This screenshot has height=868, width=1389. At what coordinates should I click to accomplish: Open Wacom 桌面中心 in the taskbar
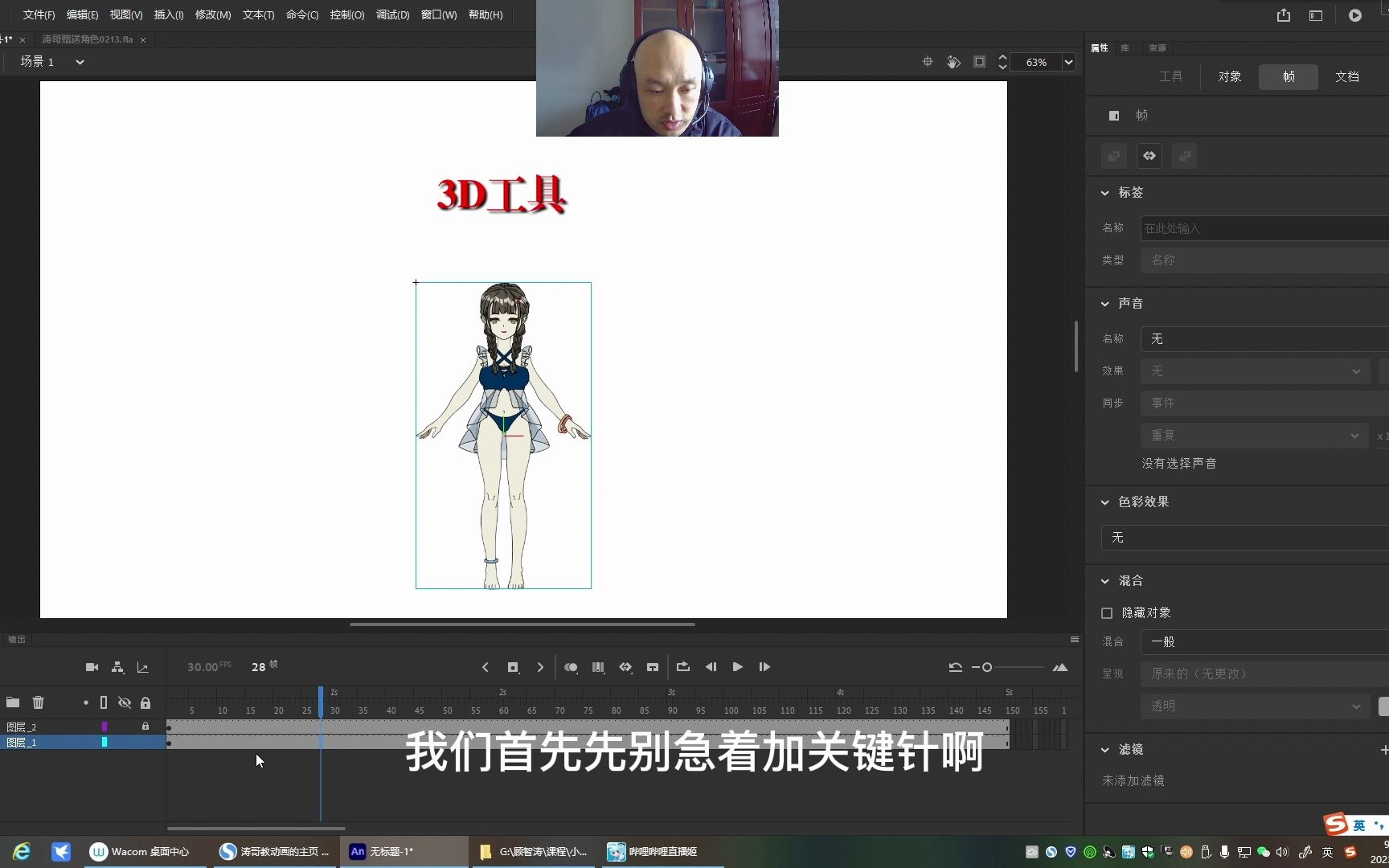tap(140, 852)
